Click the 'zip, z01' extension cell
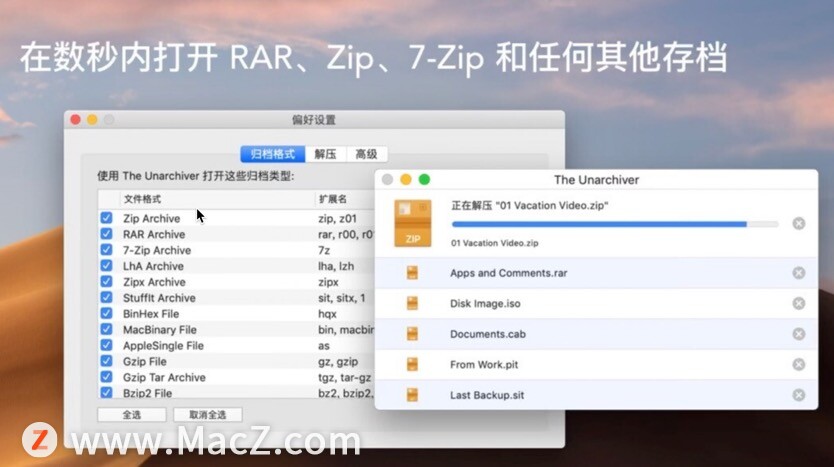Screen dimensions: 834x467 tap(337, 219)
